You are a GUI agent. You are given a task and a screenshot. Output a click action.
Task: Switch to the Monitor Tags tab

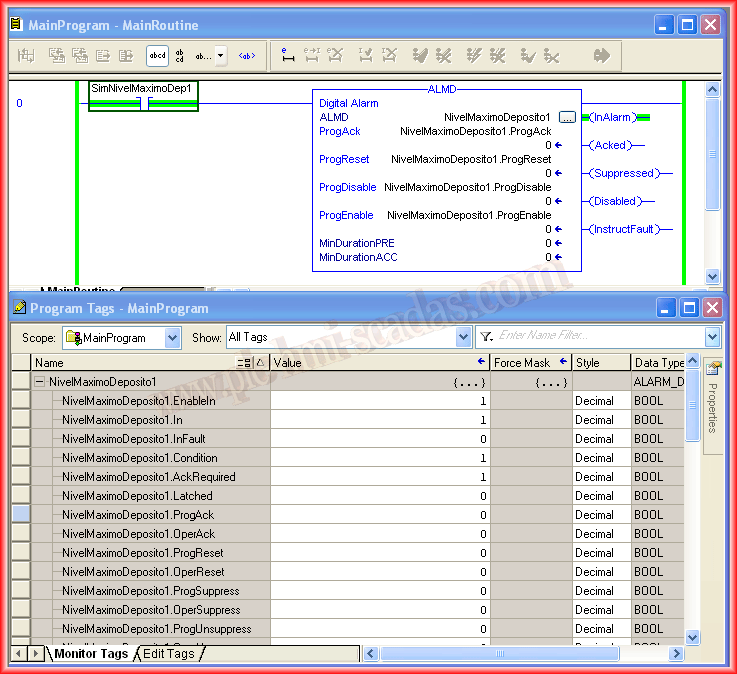[90, 654]
